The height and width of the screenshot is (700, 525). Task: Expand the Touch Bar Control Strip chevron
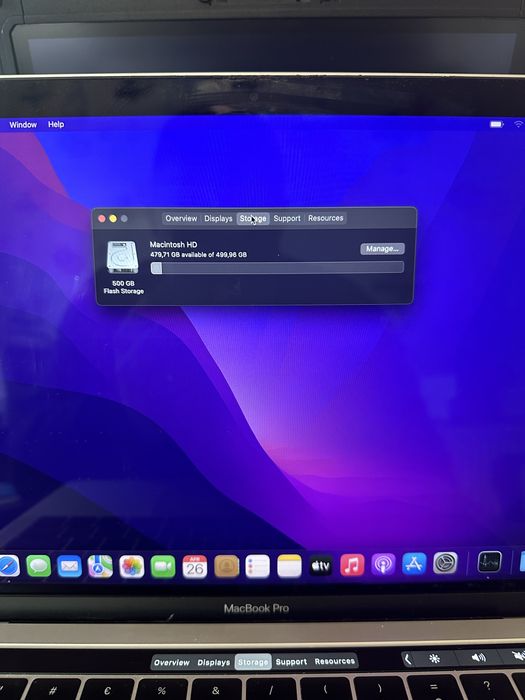tap(408, 659)
